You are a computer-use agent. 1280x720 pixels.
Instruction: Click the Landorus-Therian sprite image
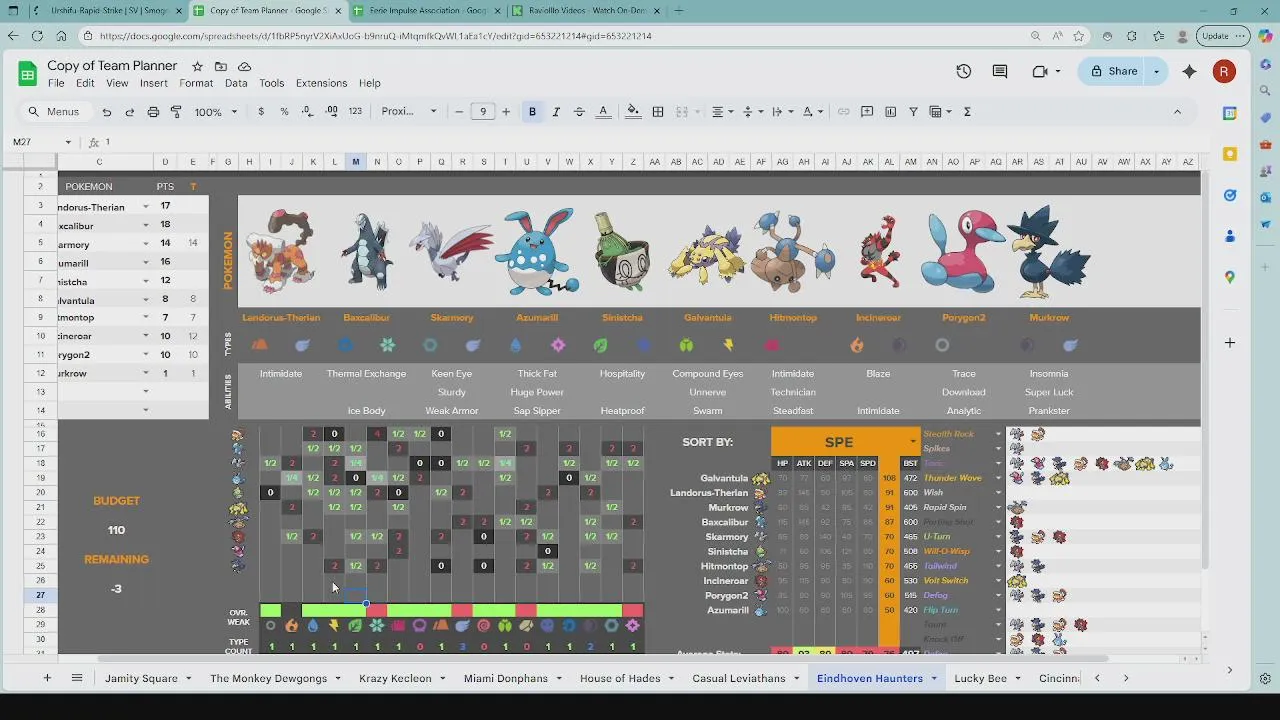coord(281,252)
